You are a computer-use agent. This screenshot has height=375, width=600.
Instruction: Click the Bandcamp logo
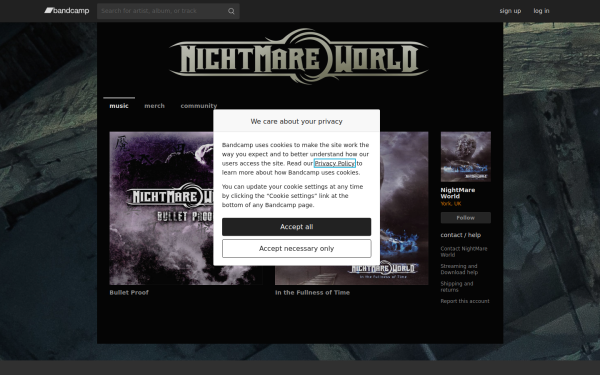[x=67, y=11]
